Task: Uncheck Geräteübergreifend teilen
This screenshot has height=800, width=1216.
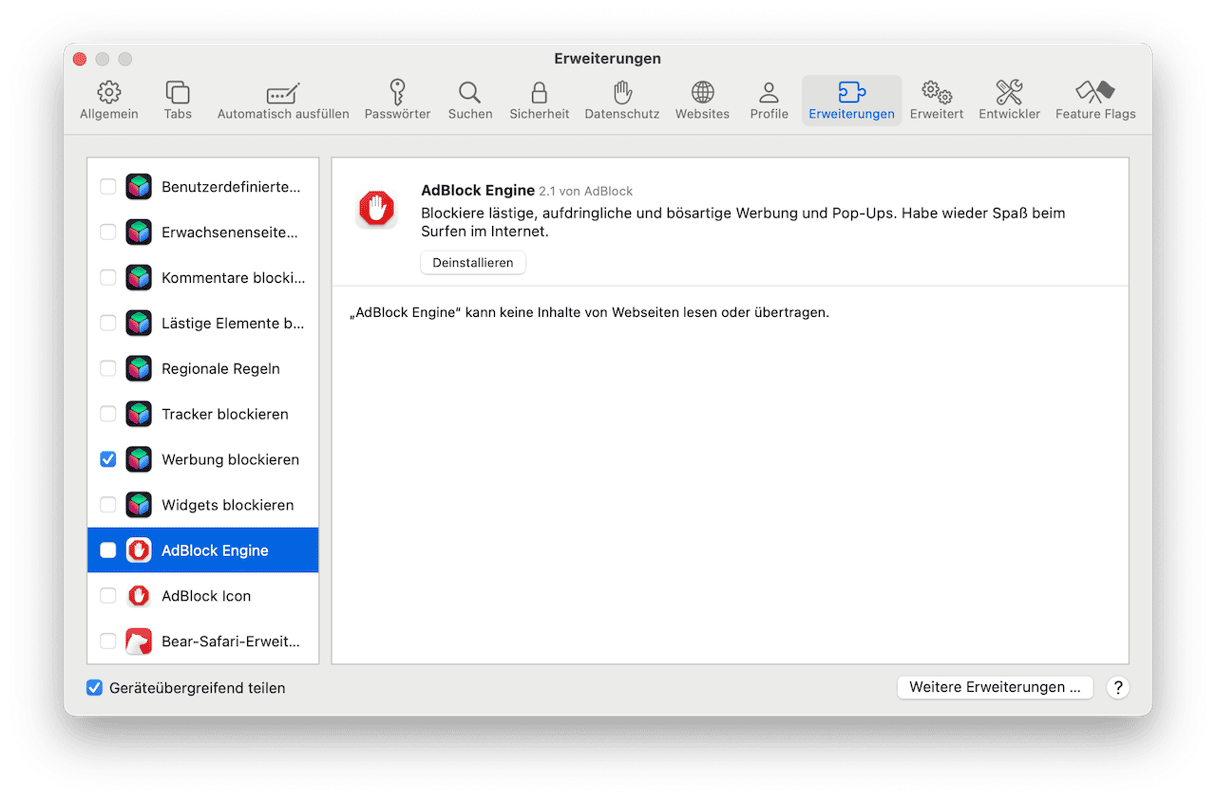Action: (x=95, y=688)
